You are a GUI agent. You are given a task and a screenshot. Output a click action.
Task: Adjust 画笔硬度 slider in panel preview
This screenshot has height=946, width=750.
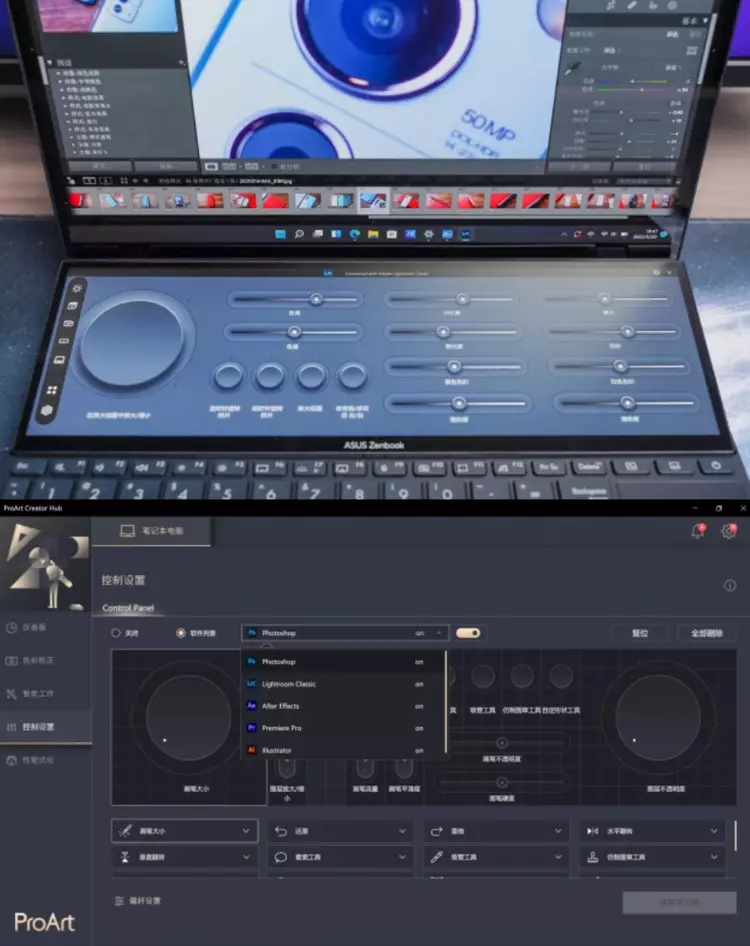(x=501, y=783)
